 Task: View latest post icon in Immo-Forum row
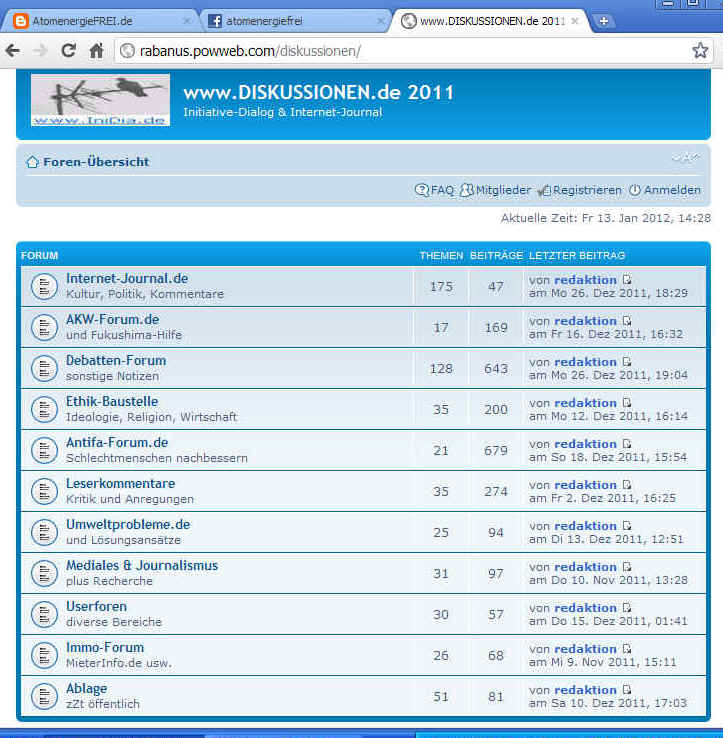tap(627, 648)
